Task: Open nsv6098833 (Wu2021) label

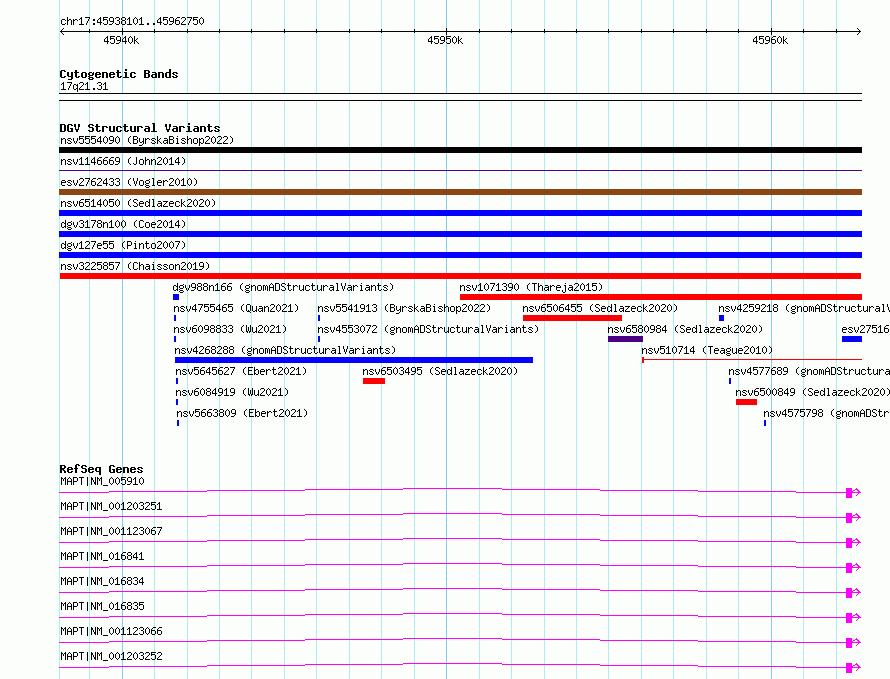Action: [230, 329]
